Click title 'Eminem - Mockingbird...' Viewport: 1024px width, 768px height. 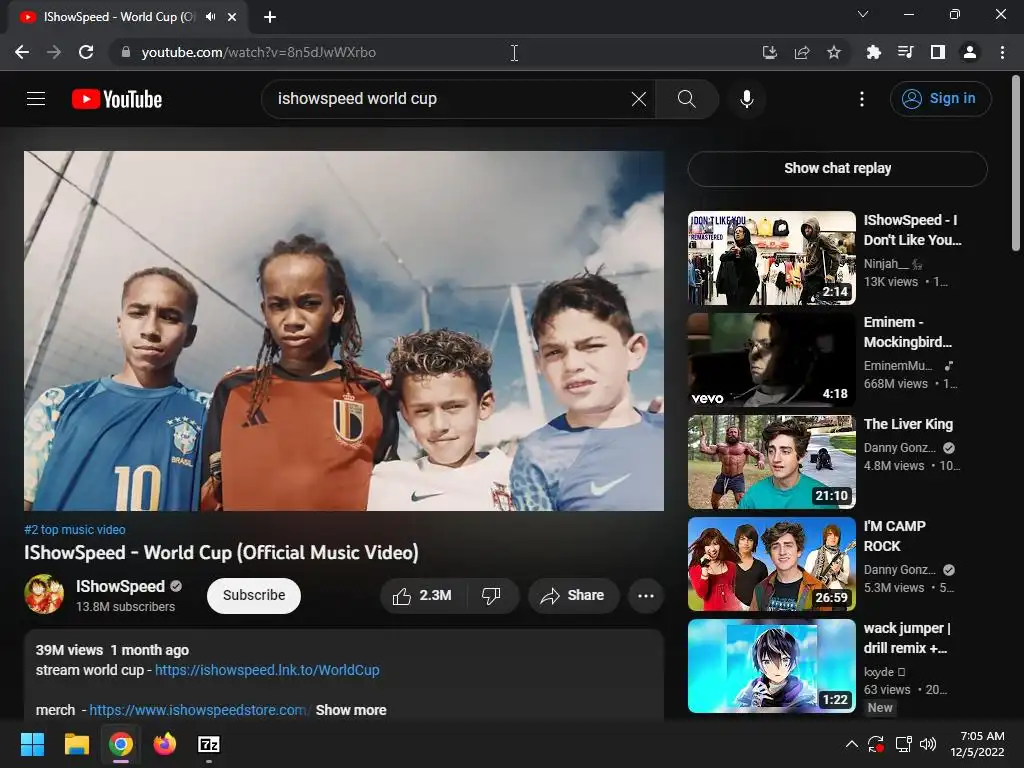(x=908, y=332)
